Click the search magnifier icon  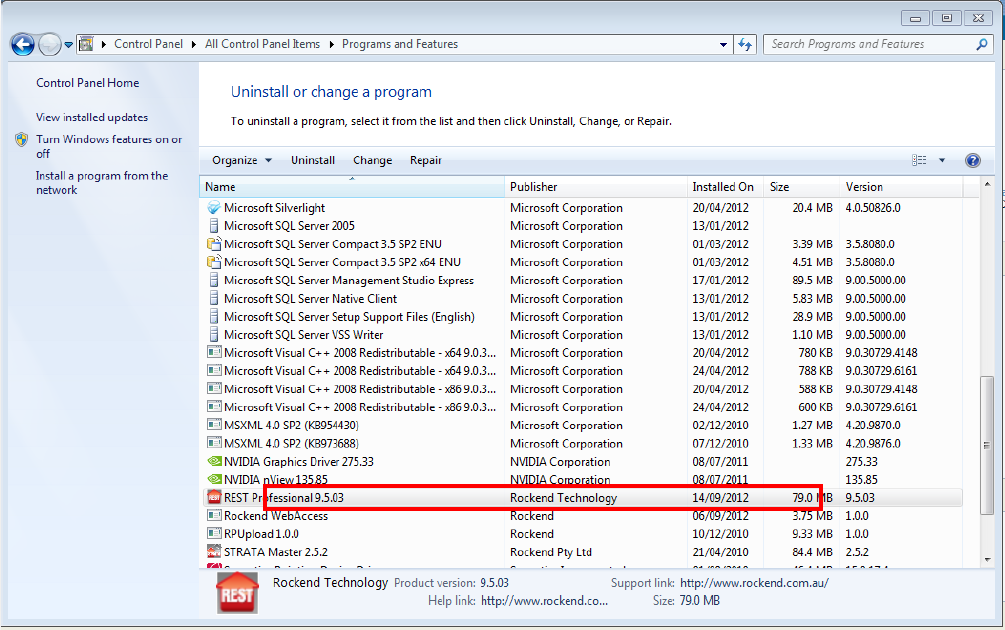pos(981,44)
